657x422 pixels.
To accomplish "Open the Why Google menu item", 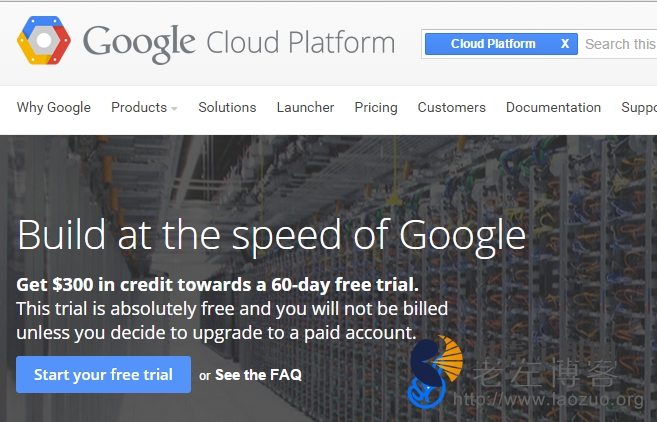I will point(54,107).
